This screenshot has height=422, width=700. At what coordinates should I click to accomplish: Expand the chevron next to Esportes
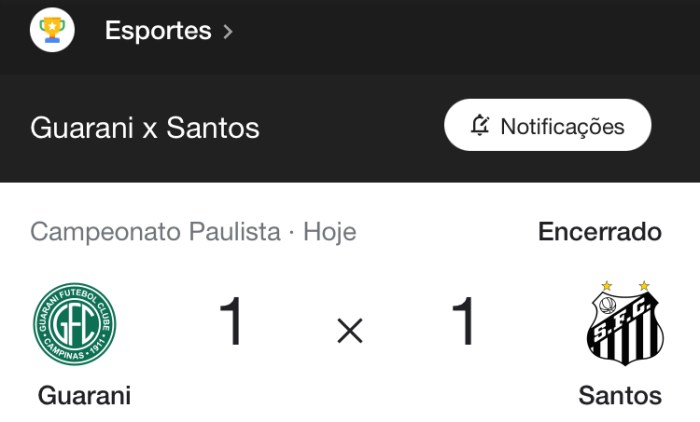point(228,32)
